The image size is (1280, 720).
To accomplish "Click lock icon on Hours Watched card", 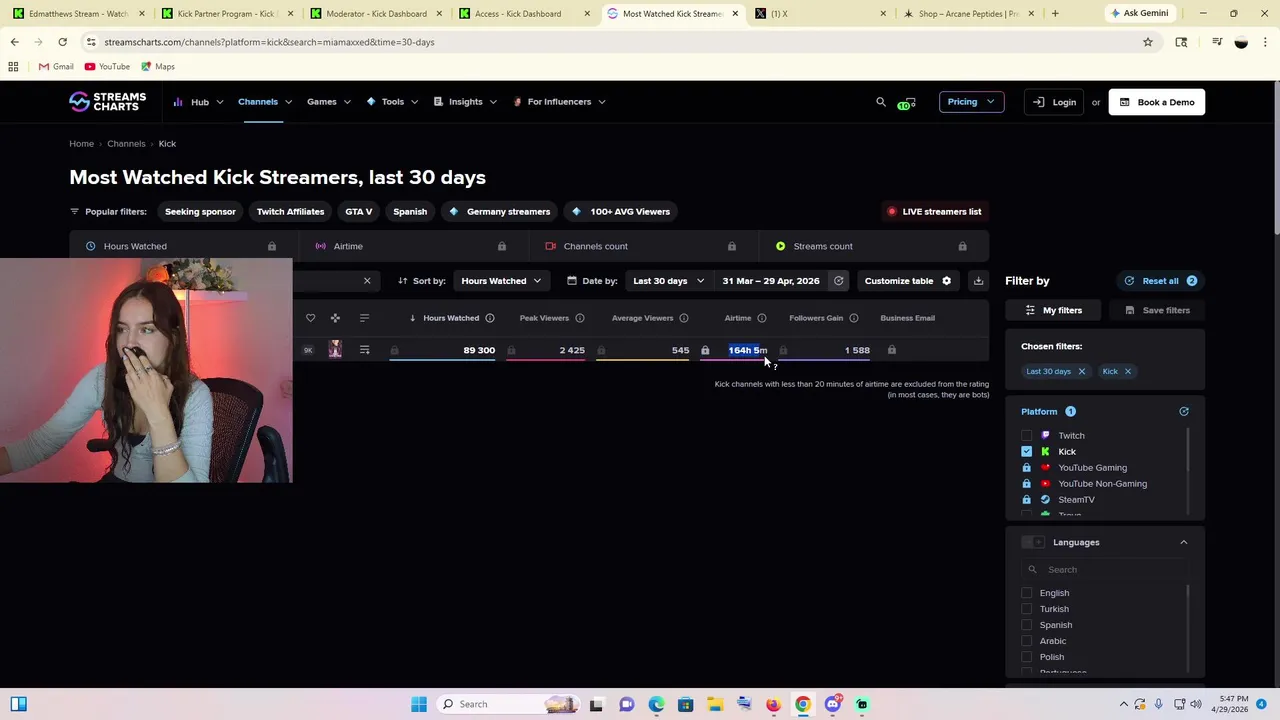I will (272, 246).
